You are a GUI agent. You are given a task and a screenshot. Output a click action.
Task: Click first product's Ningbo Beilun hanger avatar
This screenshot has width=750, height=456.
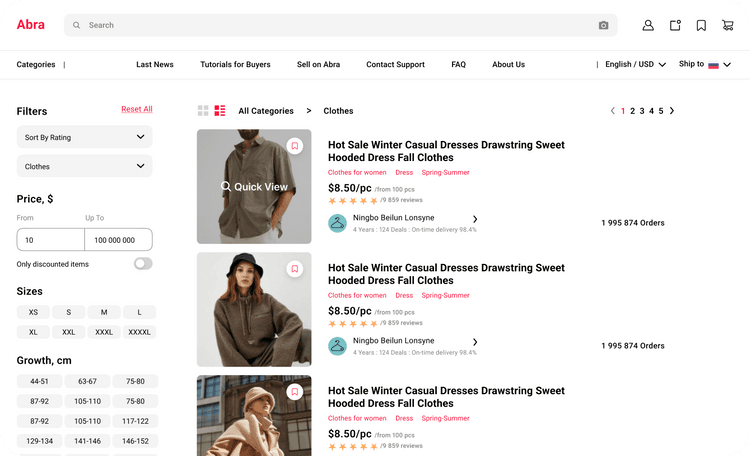(x=337, y=223)
